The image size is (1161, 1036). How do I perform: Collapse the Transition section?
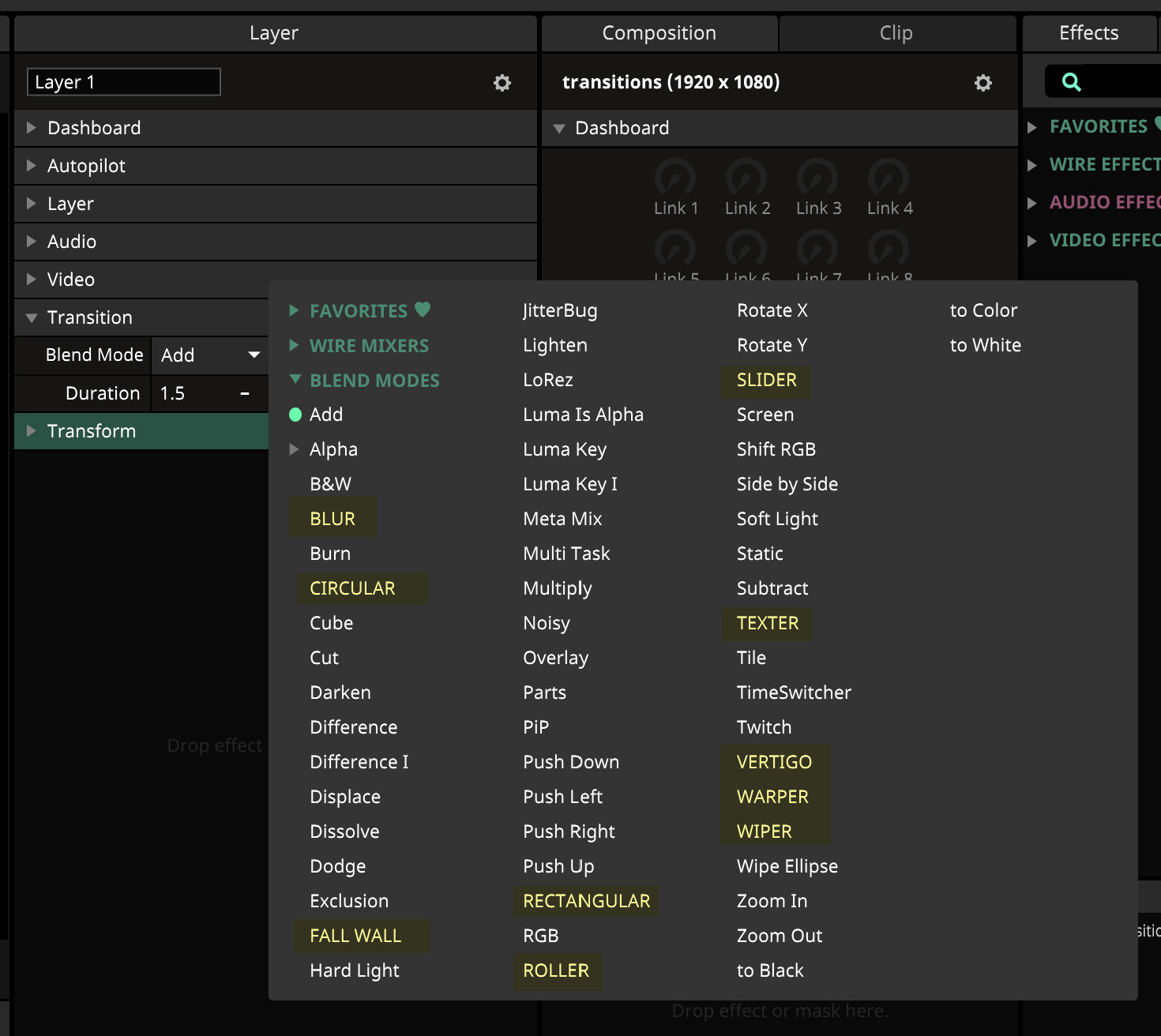32,317
